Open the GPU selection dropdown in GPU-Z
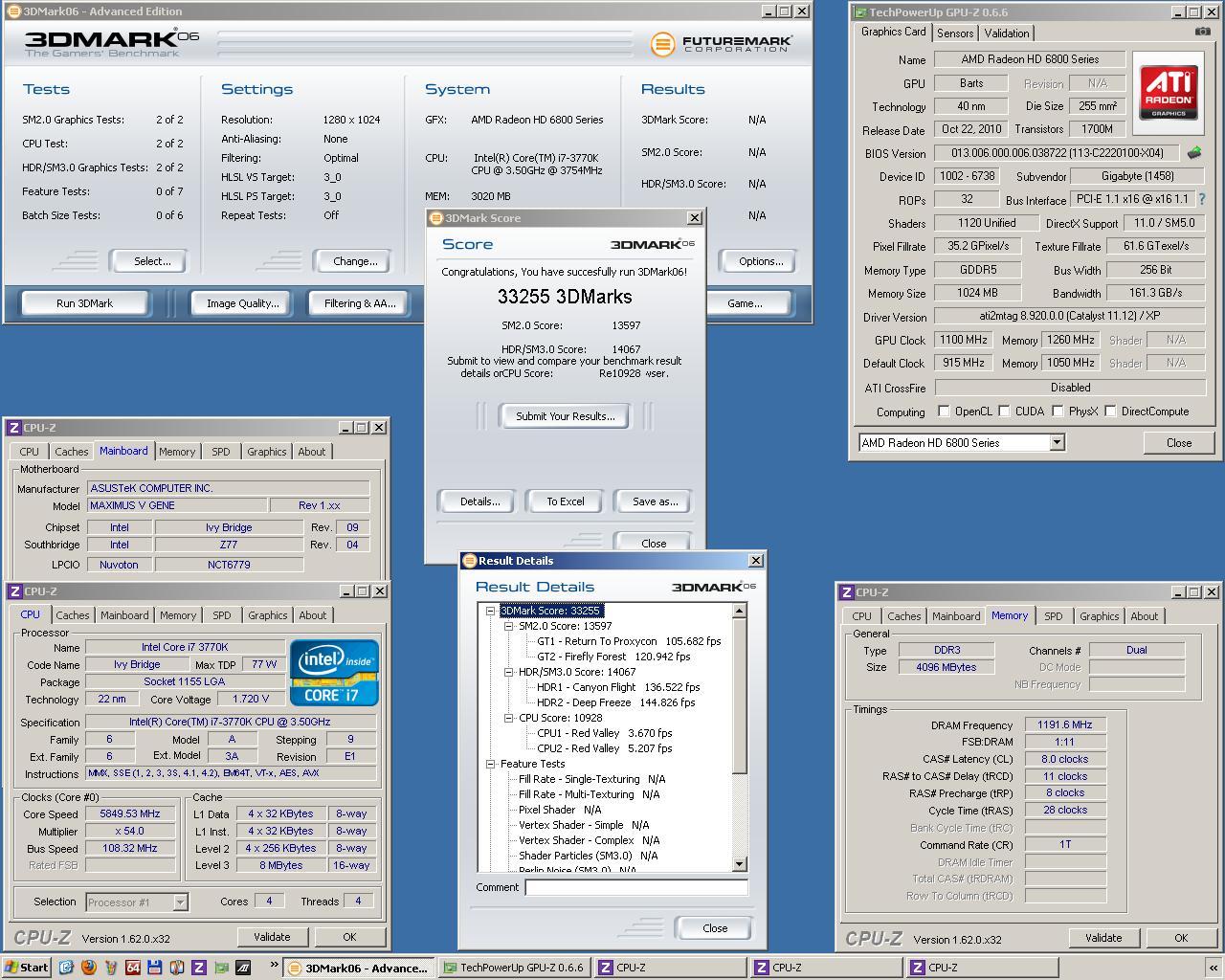The height and width of the screenshot is (980, 1225). [x=1057, y=442]
